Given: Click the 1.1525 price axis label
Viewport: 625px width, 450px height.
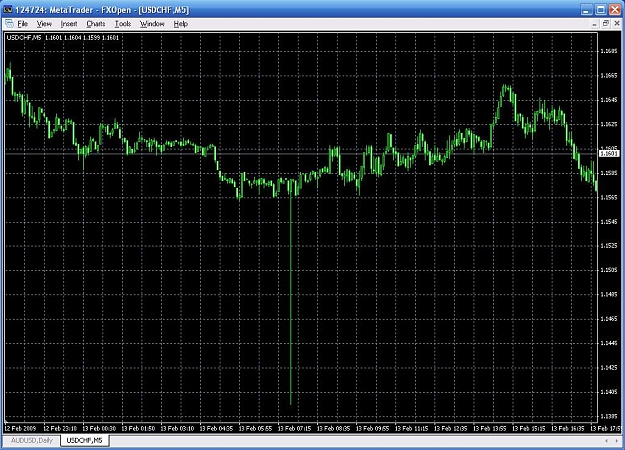Looking at the screenshot, I should [609, 246].
